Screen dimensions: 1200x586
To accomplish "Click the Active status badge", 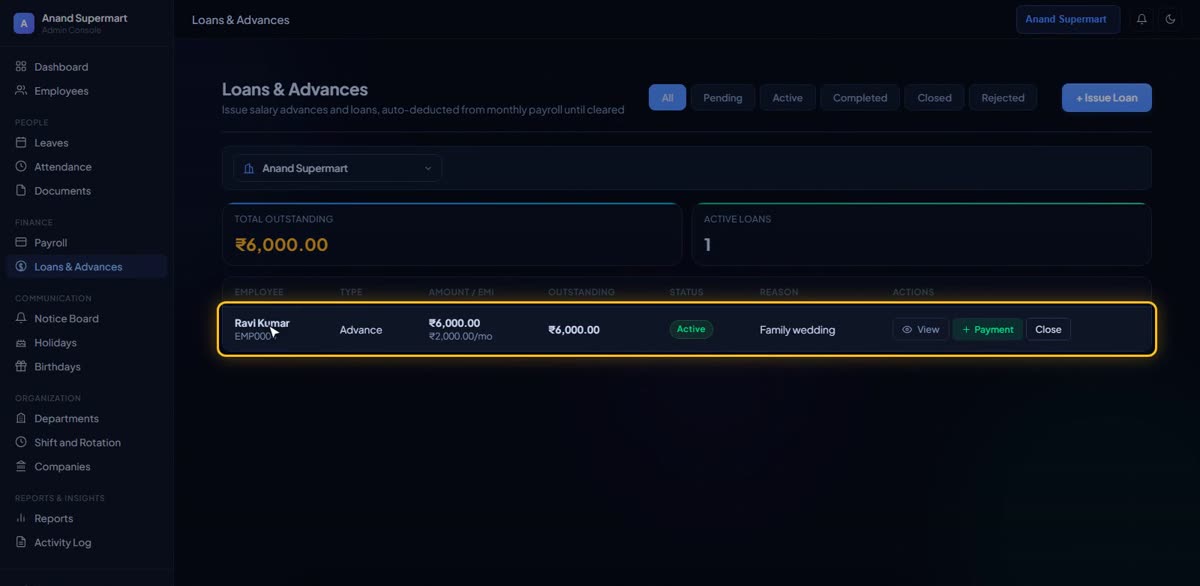I will tap(691, 329).
